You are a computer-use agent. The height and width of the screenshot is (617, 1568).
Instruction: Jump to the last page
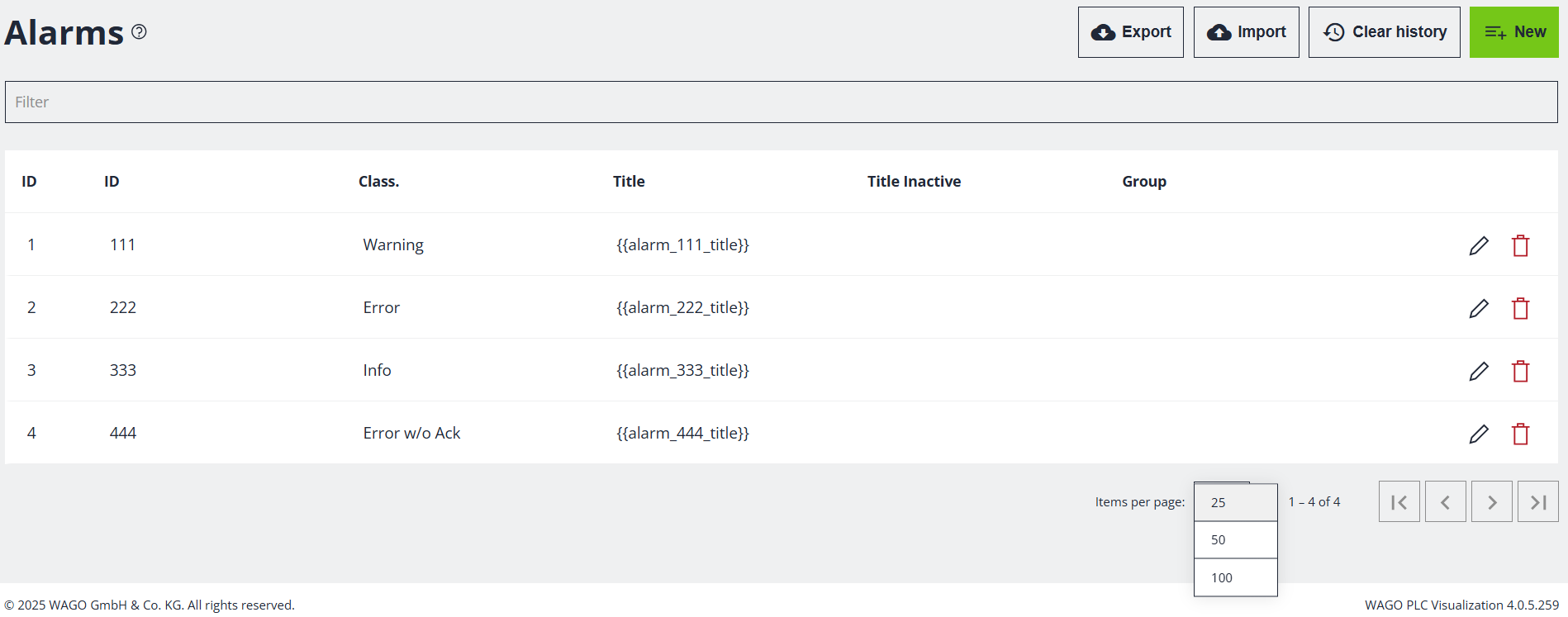pyautogui.click(x=1537, y=502)
